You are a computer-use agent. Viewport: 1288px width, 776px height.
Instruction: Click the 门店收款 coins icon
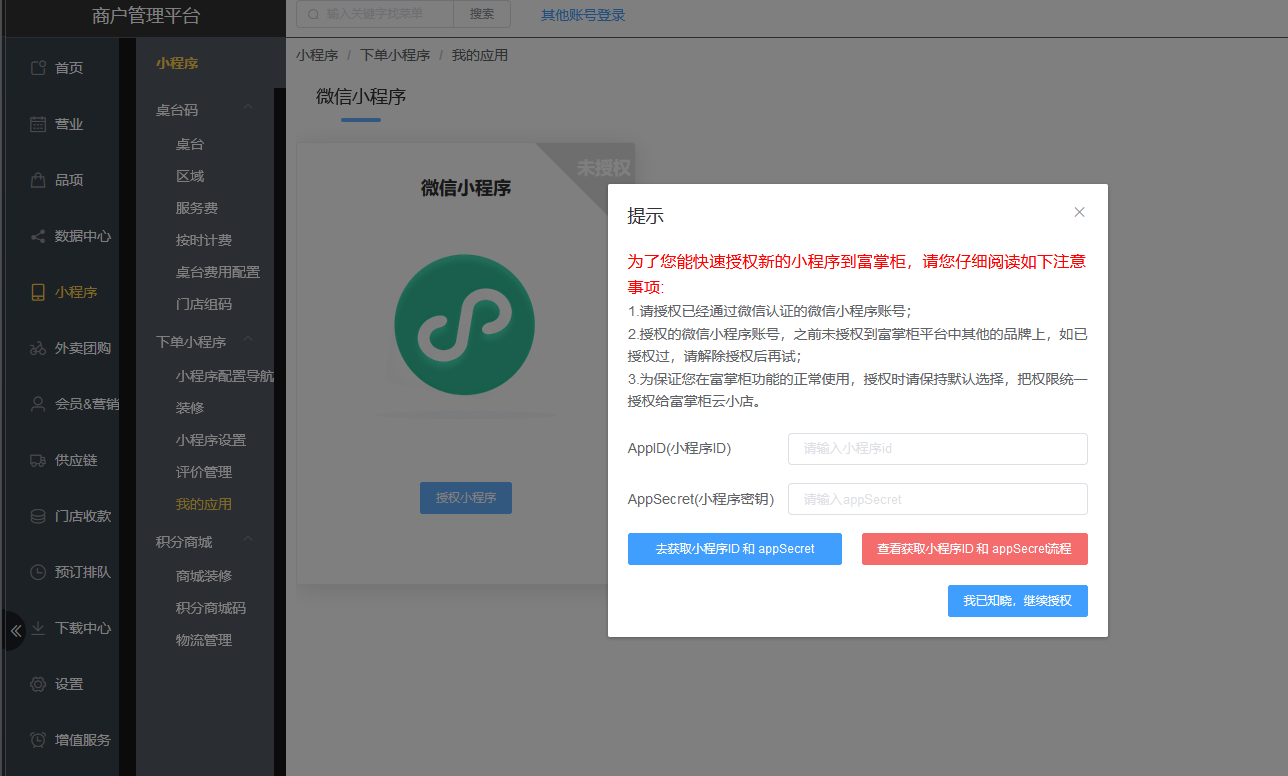[38, 516]
